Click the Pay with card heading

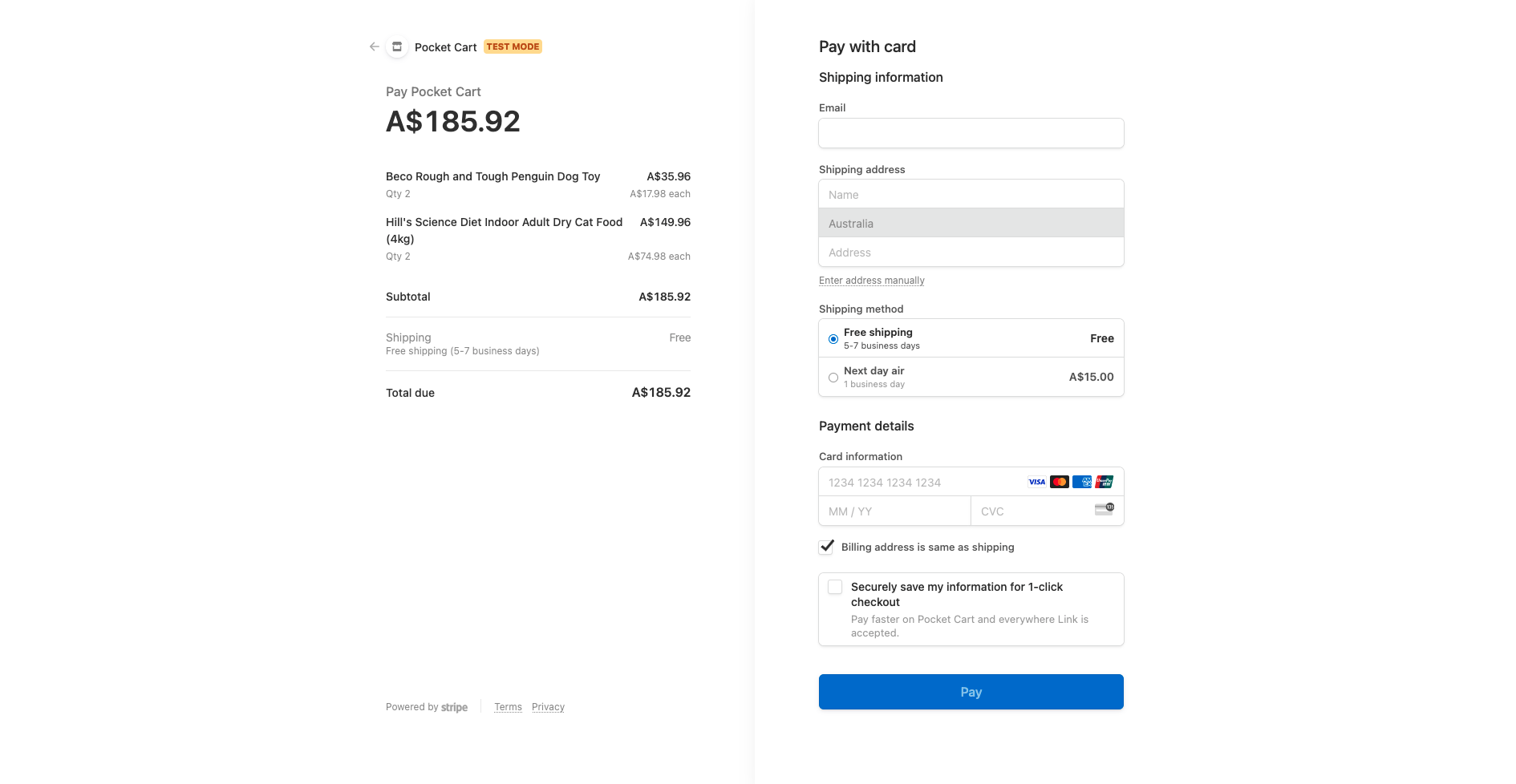click(867, 46)
